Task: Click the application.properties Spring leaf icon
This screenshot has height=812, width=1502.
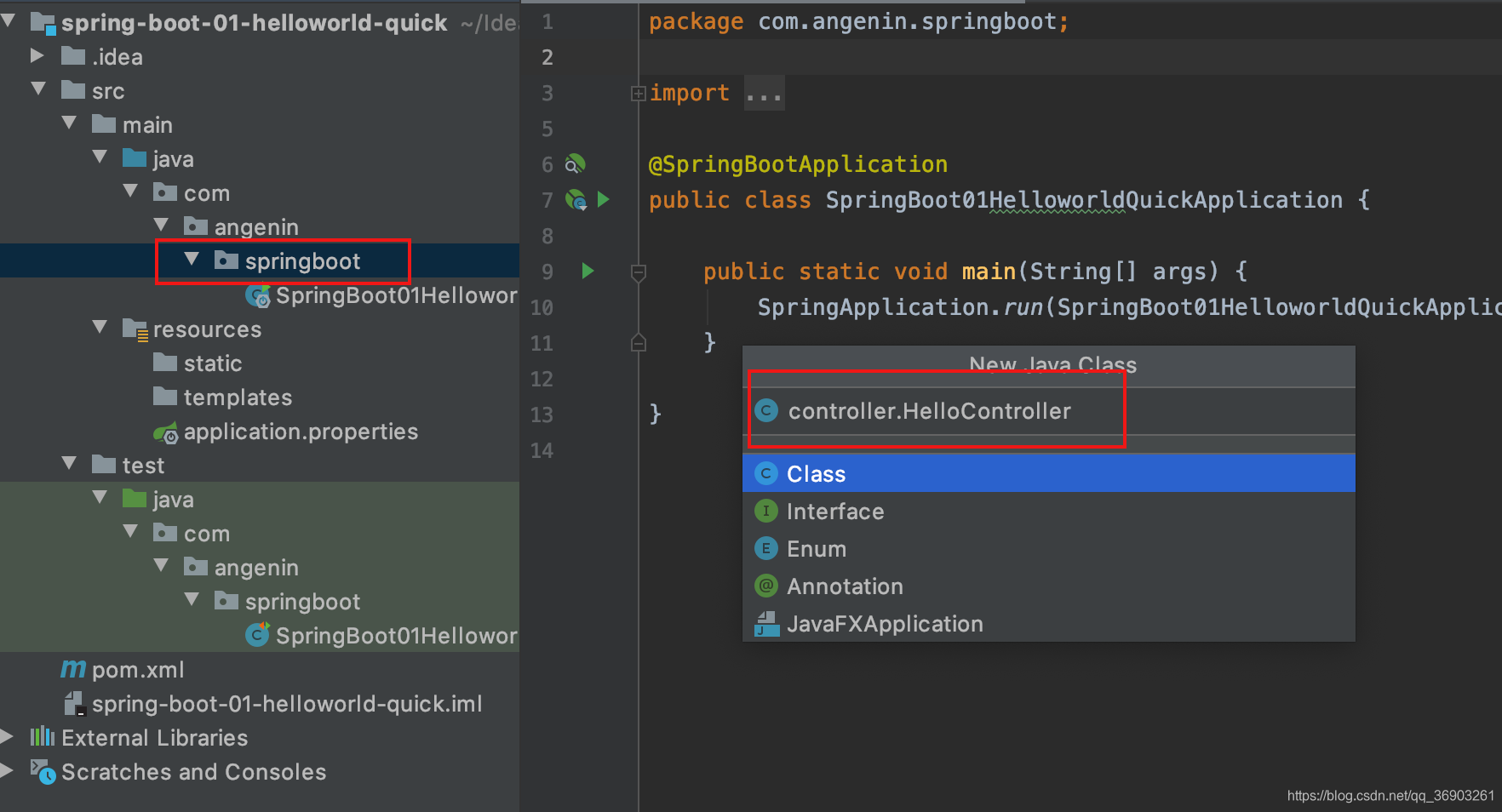Action: click(x=166, y=432)
